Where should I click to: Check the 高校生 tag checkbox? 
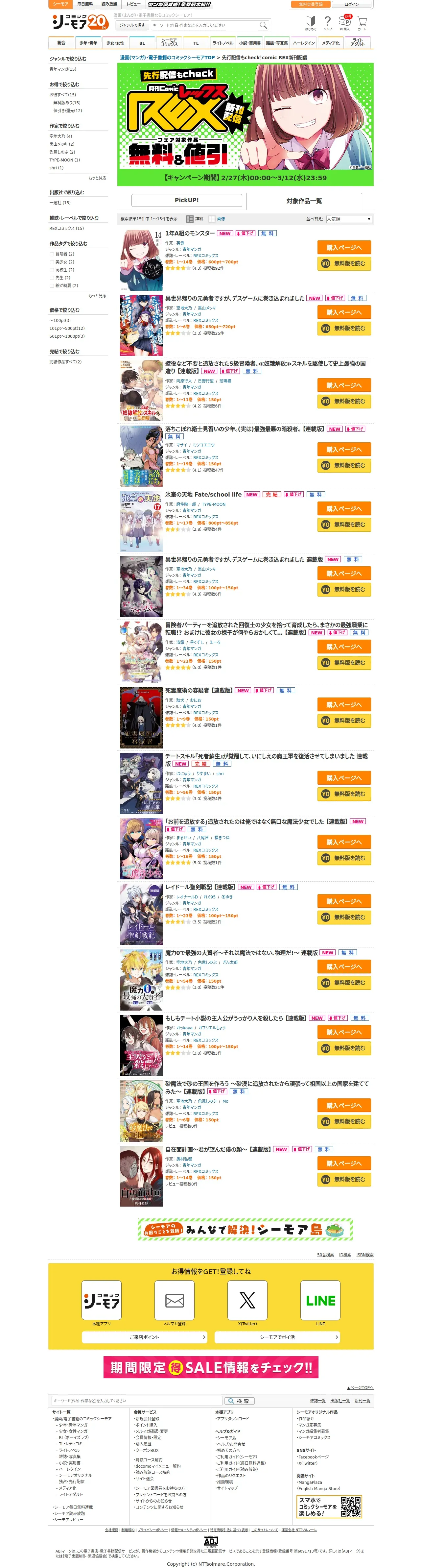pyautogui.click(x=52, y=270)
